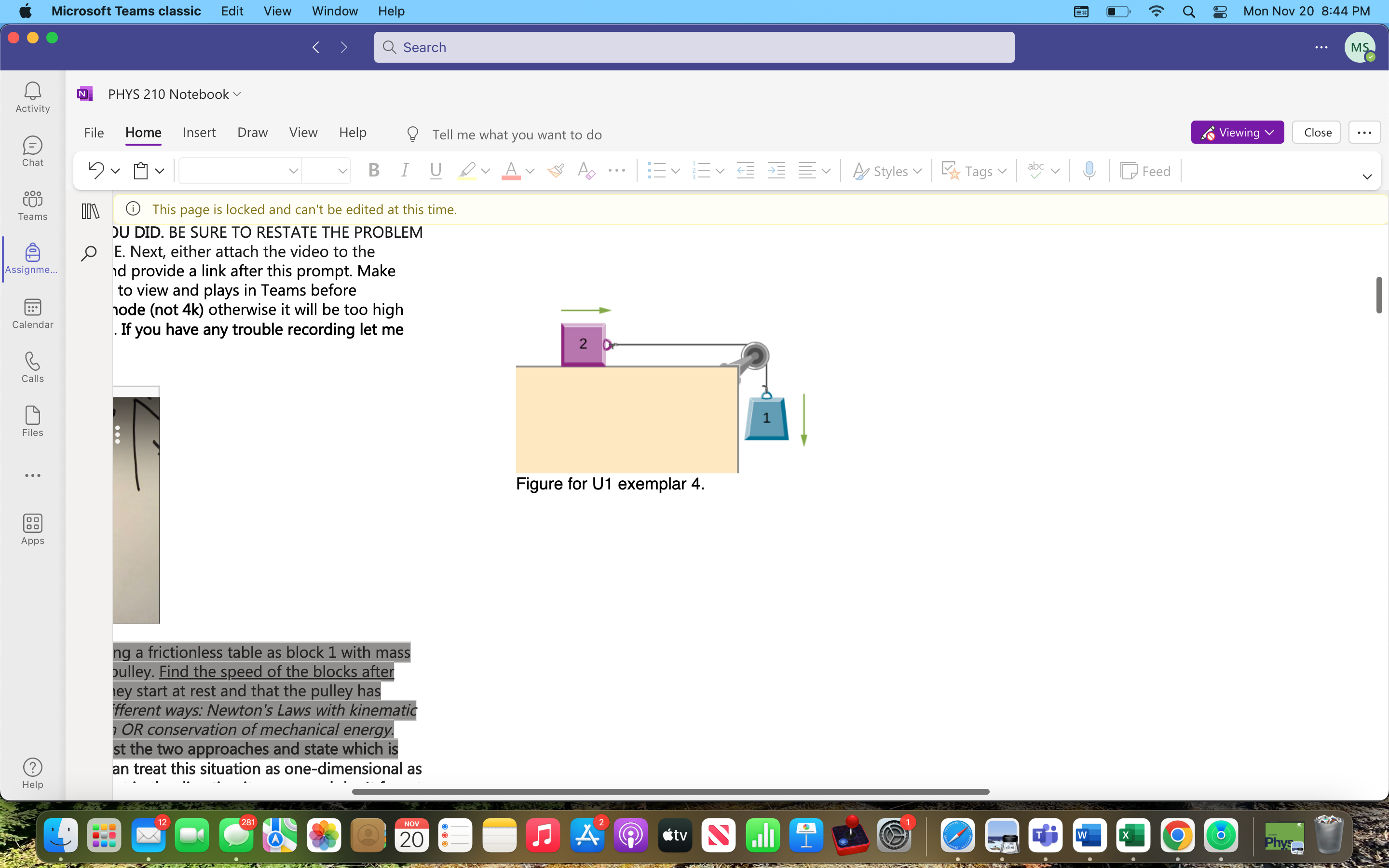
Task: Open the Chat panel
Action: [32, 151]
